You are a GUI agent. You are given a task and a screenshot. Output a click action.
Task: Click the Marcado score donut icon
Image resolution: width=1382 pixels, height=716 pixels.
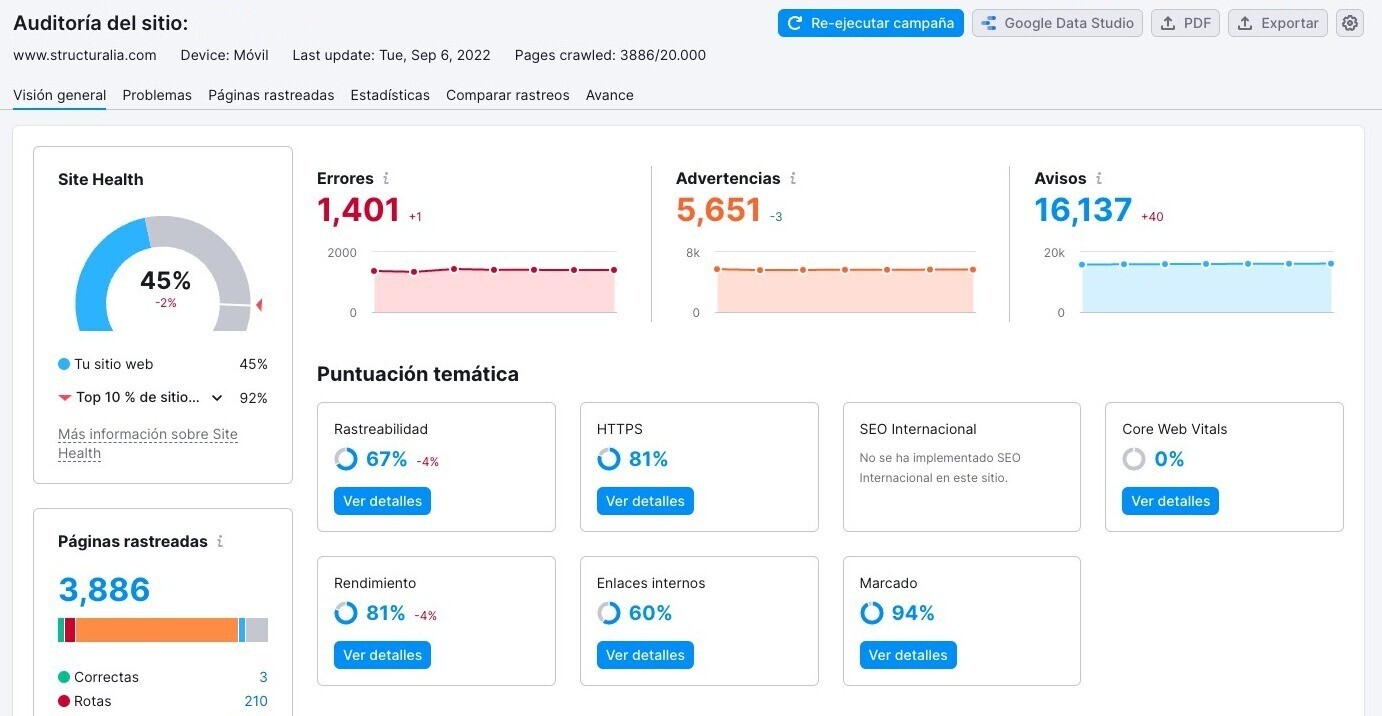(x=872, y=613)
